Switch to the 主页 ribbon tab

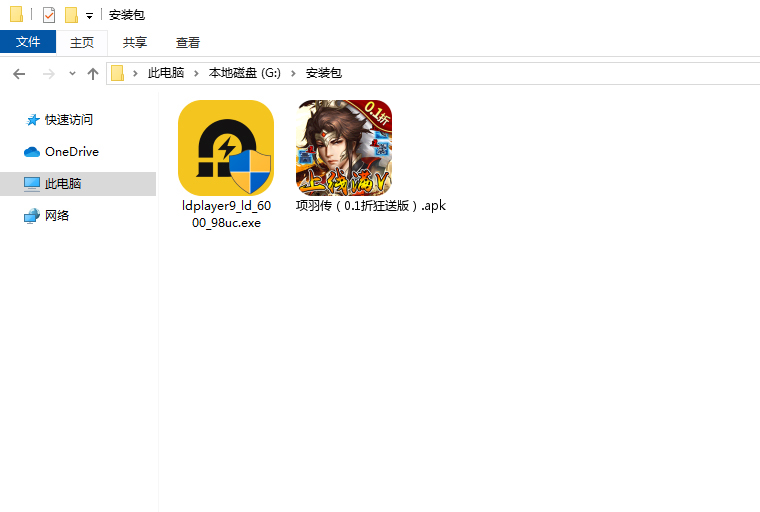tap(82, 43)
